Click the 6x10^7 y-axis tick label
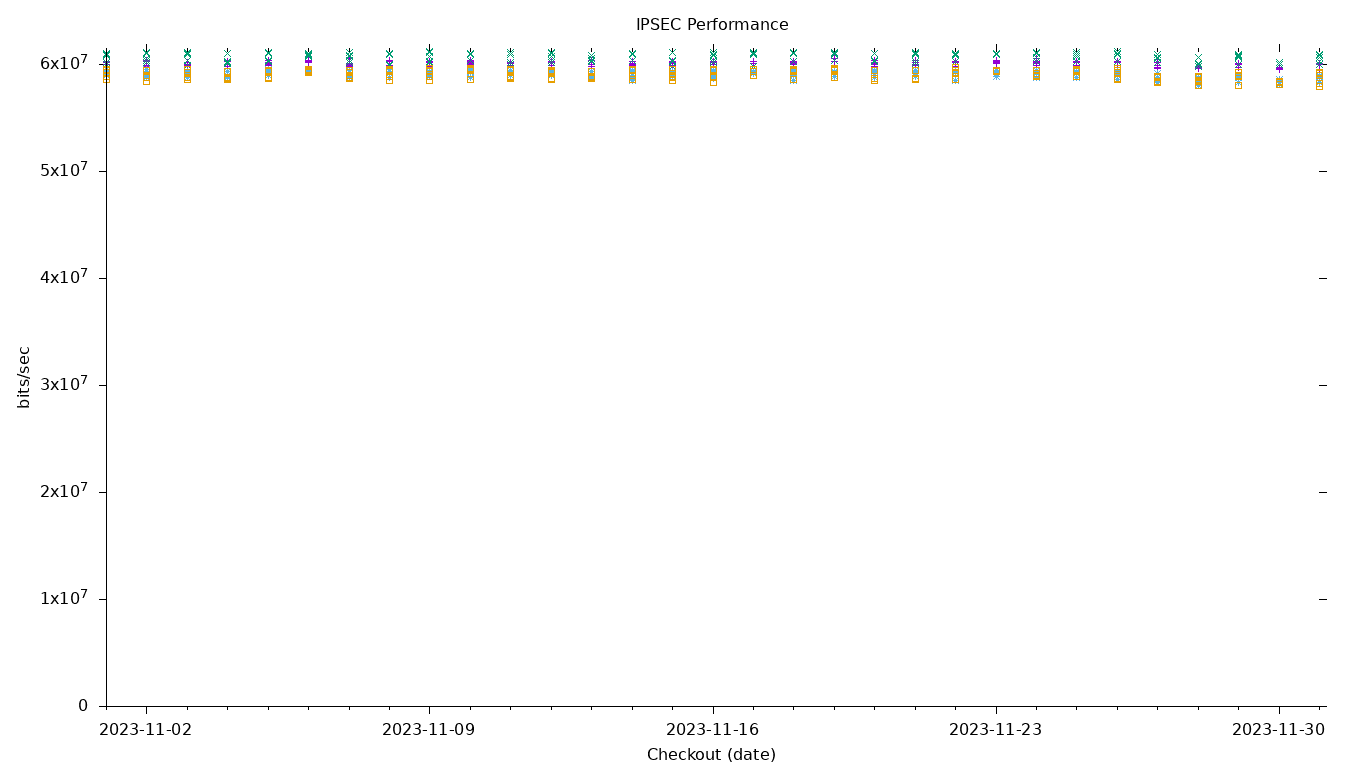This screenshot has width=1360, height=768. pyautogui.click(x=64, y=63)
